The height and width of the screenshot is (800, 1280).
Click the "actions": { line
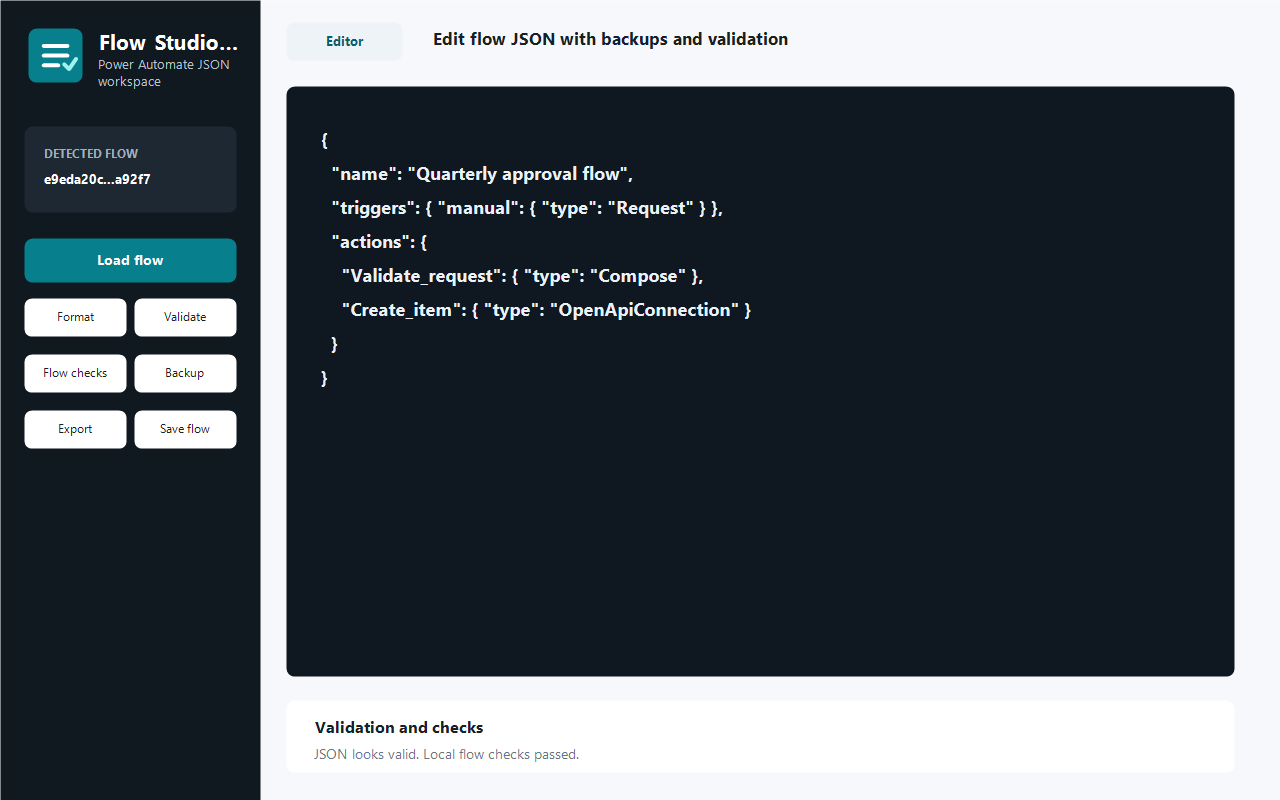(x=380, y=242)
